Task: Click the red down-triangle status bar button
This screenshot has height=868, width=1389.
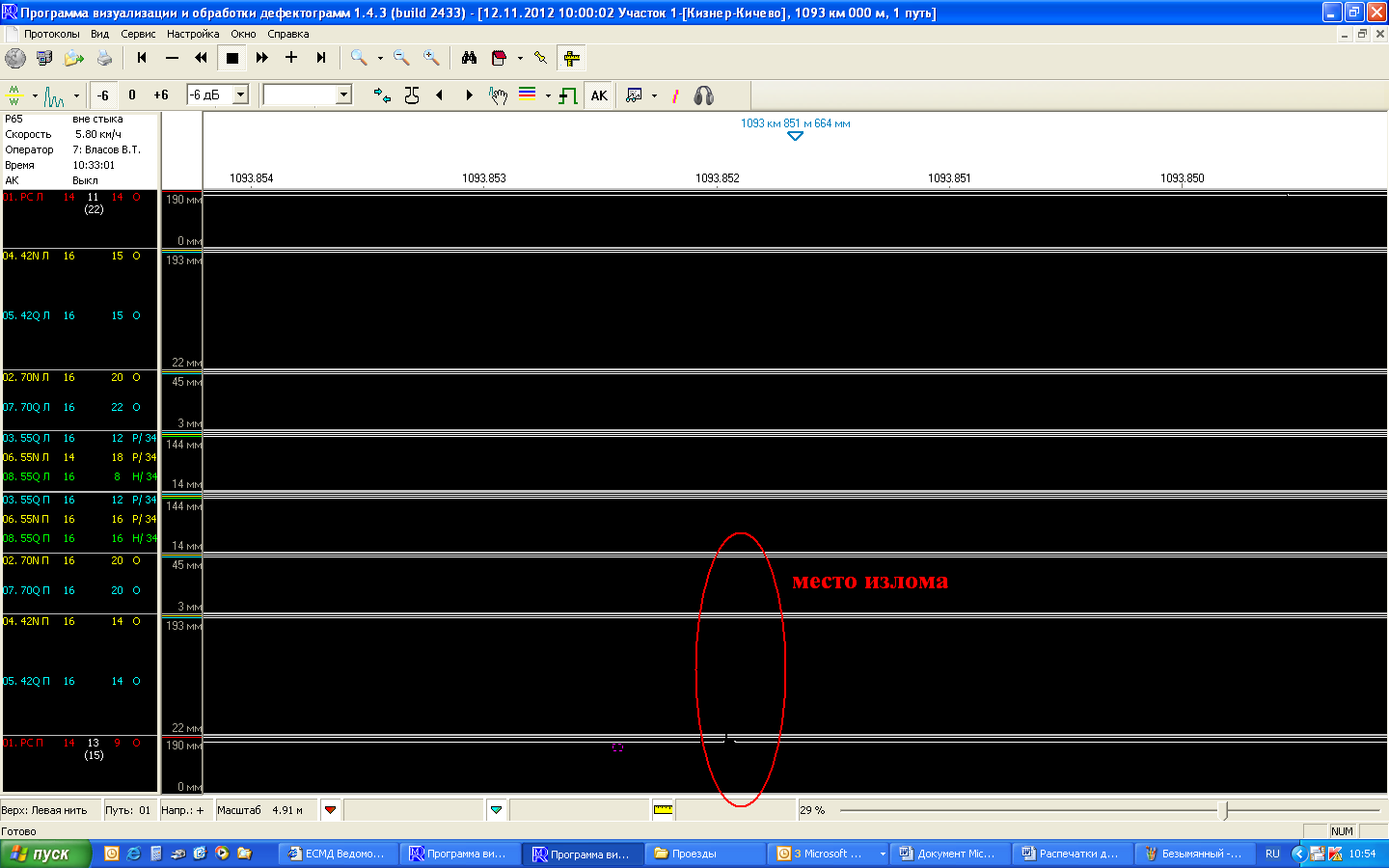Action: point(331,810)
